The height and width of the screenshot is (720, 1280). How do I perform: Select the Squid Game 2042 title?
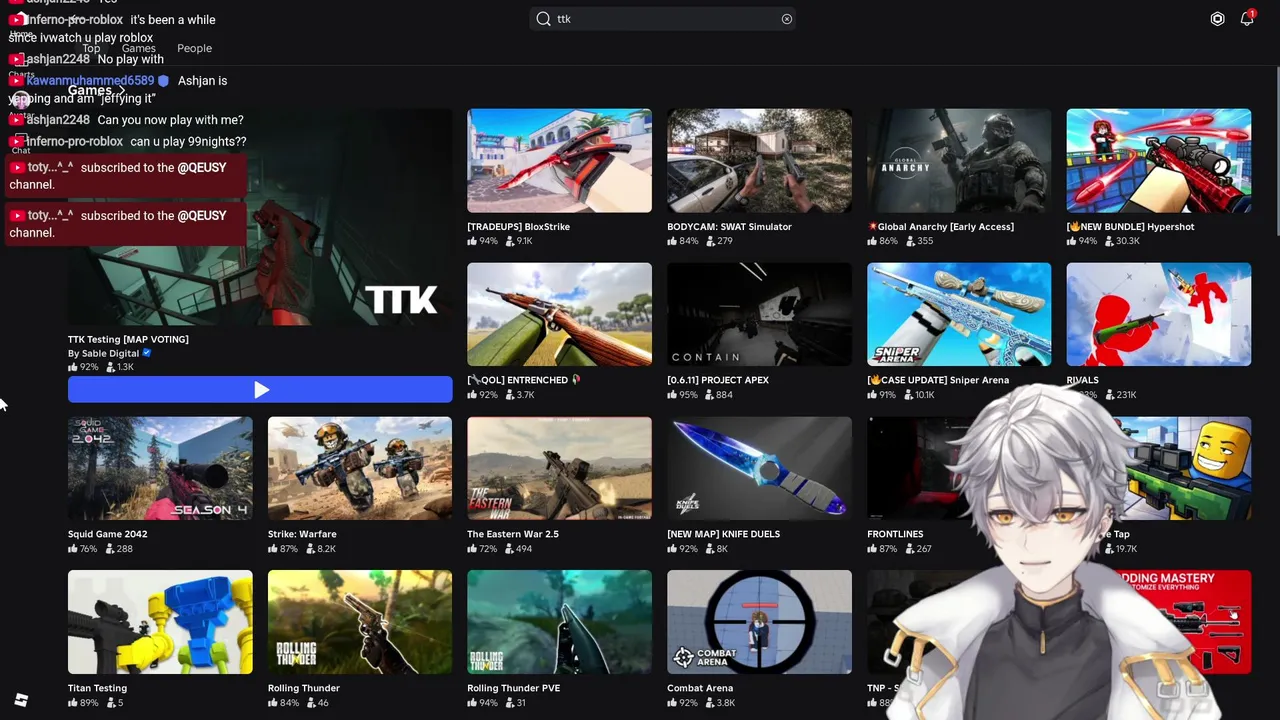tap(107, 534)
